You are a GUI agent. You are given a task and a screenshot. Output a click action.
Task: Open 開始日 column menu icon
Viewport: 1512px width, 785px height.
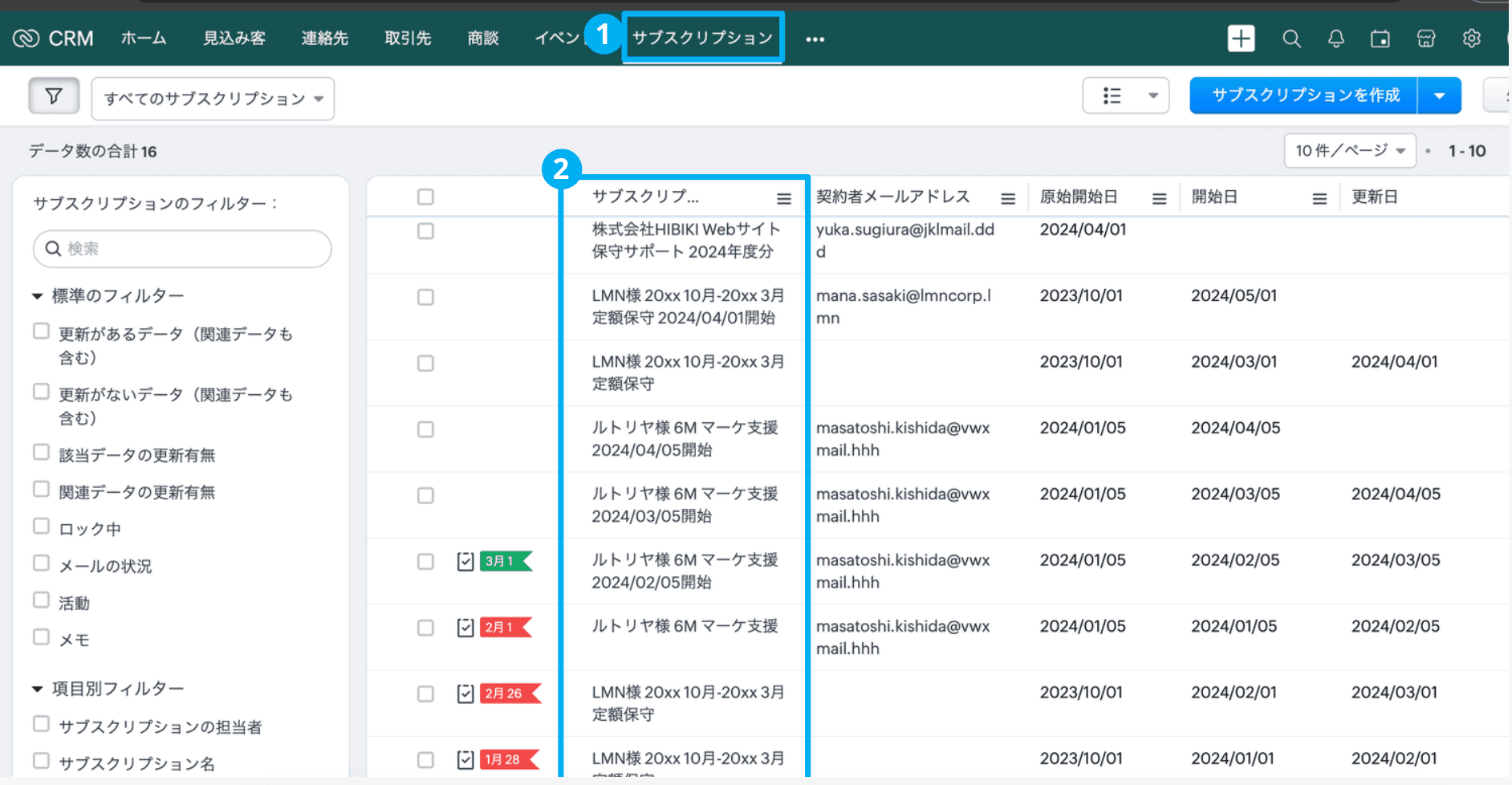[x=1319, y=198]
